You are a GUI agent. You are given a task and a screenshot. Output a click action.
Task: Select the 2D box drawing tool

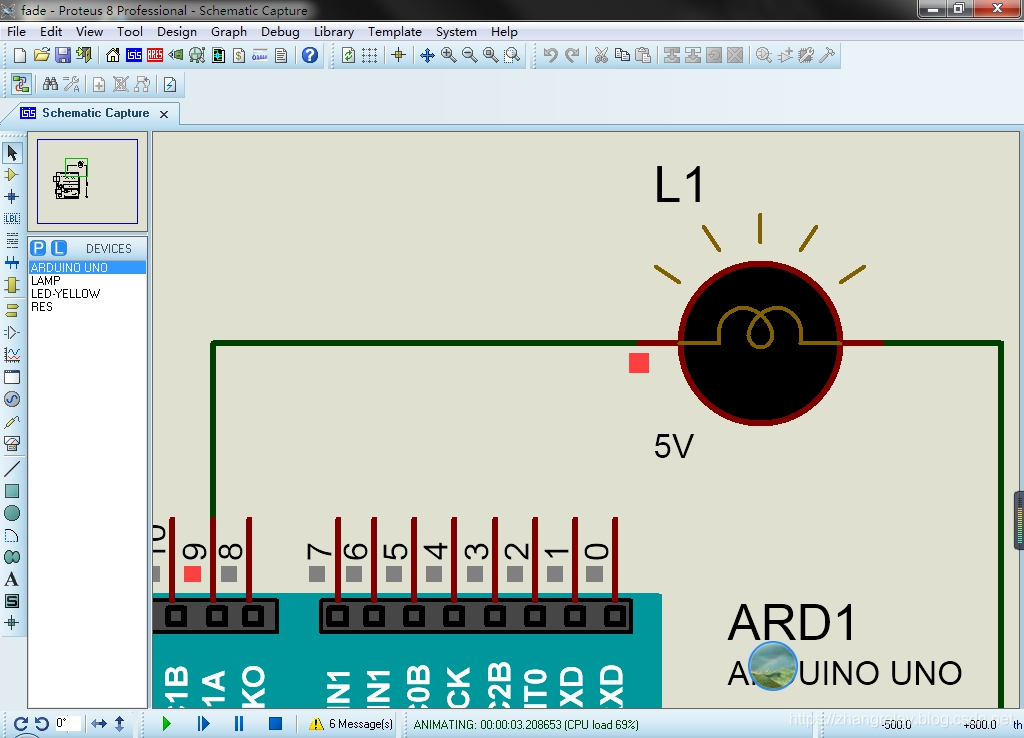[x=12, y=490]
